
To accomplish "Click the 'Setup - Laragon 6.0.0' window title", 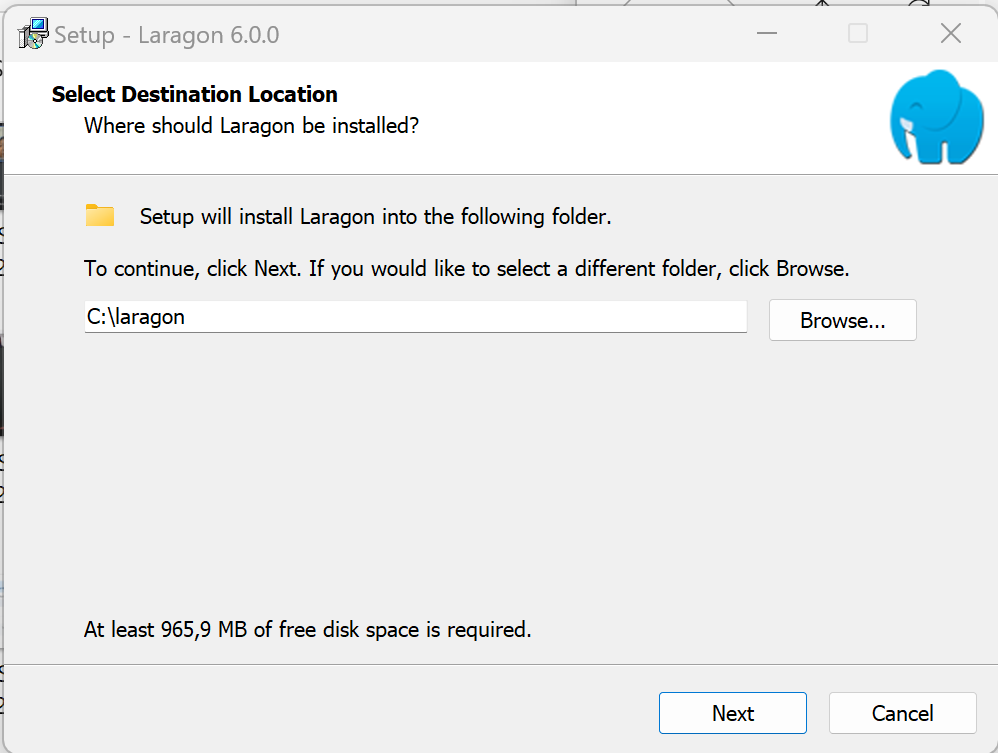I will tap(167, 35).
